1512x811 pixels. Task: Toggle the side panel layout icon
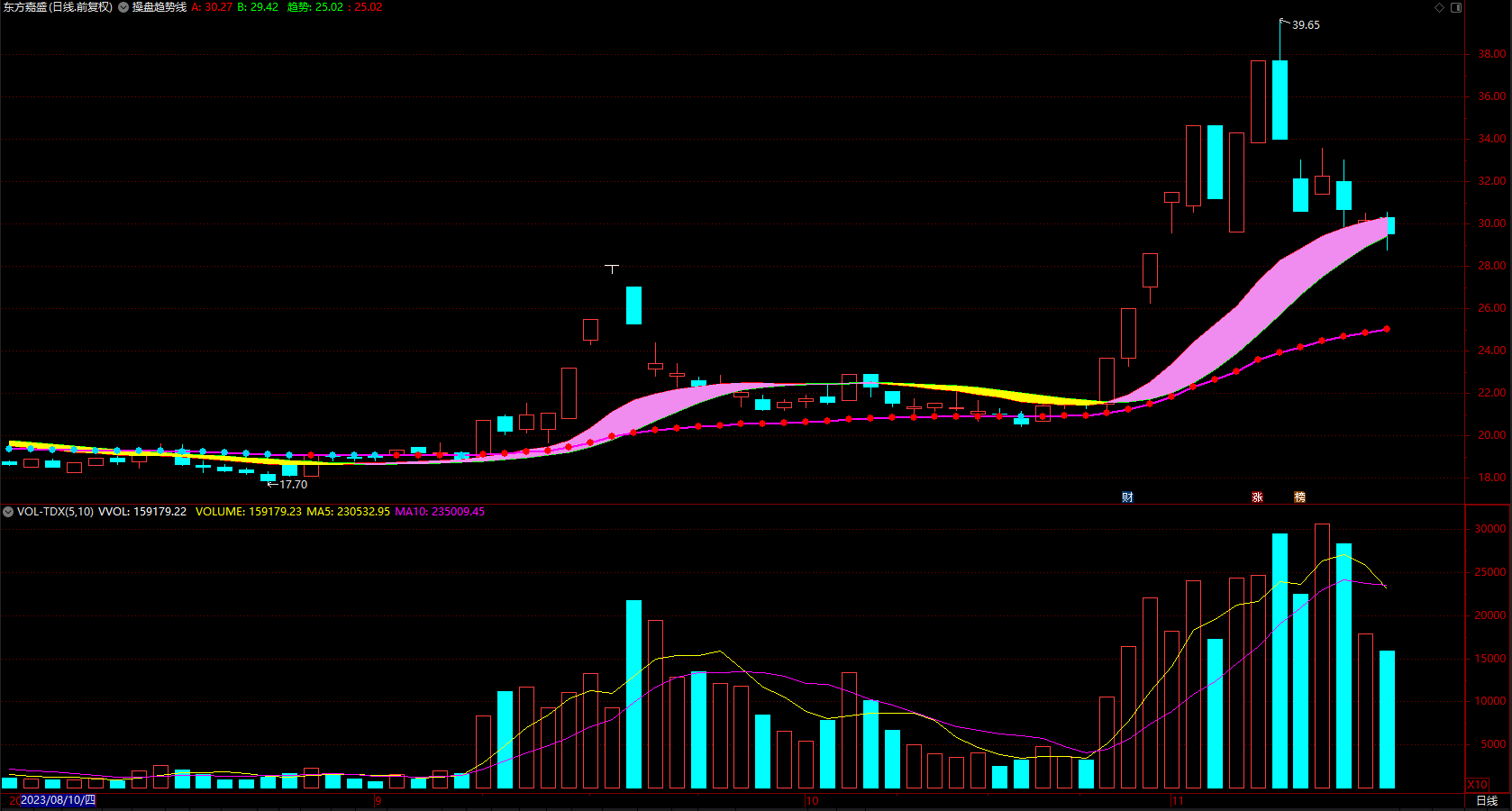click(x=1456, y=7)
